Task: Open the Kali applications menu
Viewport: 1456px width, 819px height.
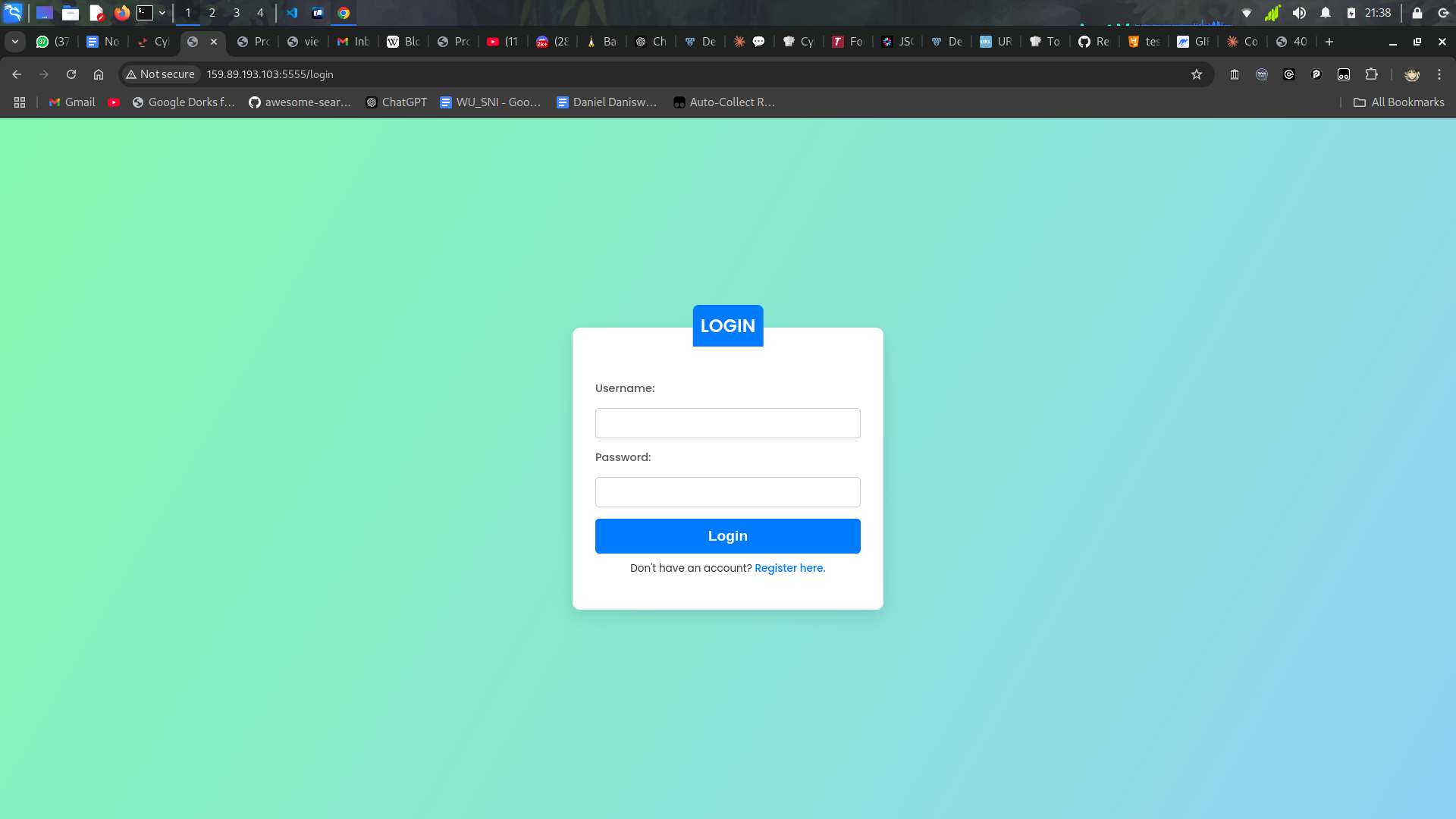Action: click(13, 13)
